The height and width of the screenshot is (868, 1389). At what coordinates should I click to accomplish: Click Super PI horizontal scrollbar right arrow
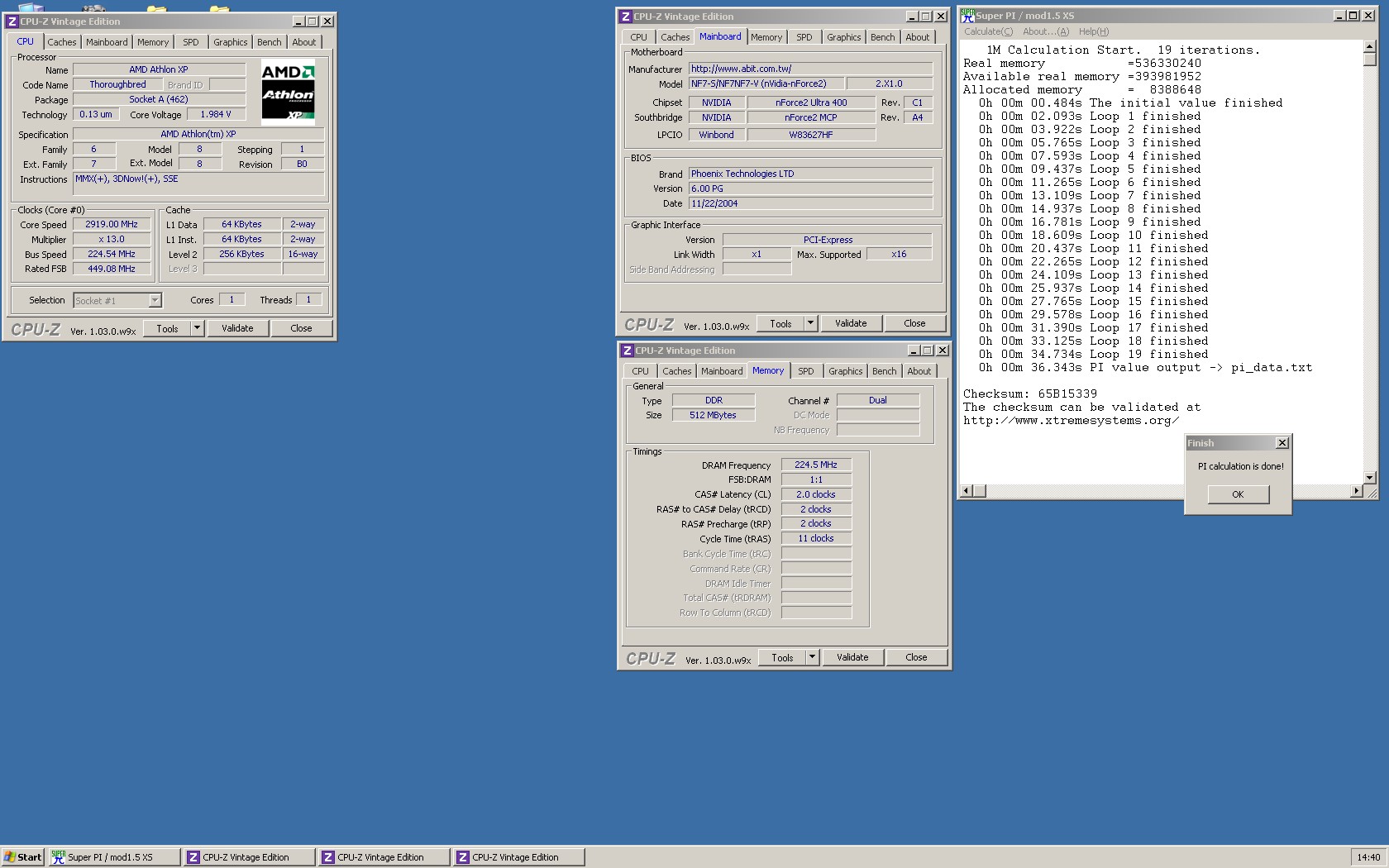pos(1356,491)
